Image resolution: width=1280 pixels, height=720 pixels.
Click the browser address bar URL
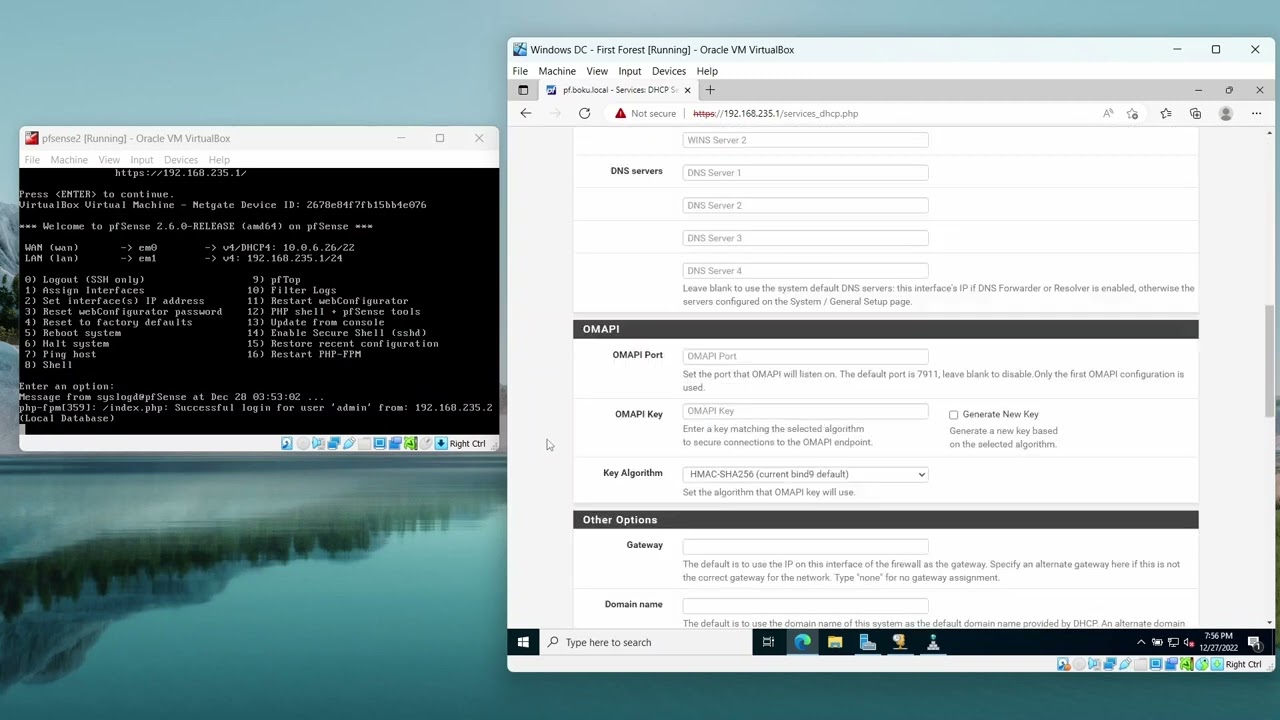(775, 113)
